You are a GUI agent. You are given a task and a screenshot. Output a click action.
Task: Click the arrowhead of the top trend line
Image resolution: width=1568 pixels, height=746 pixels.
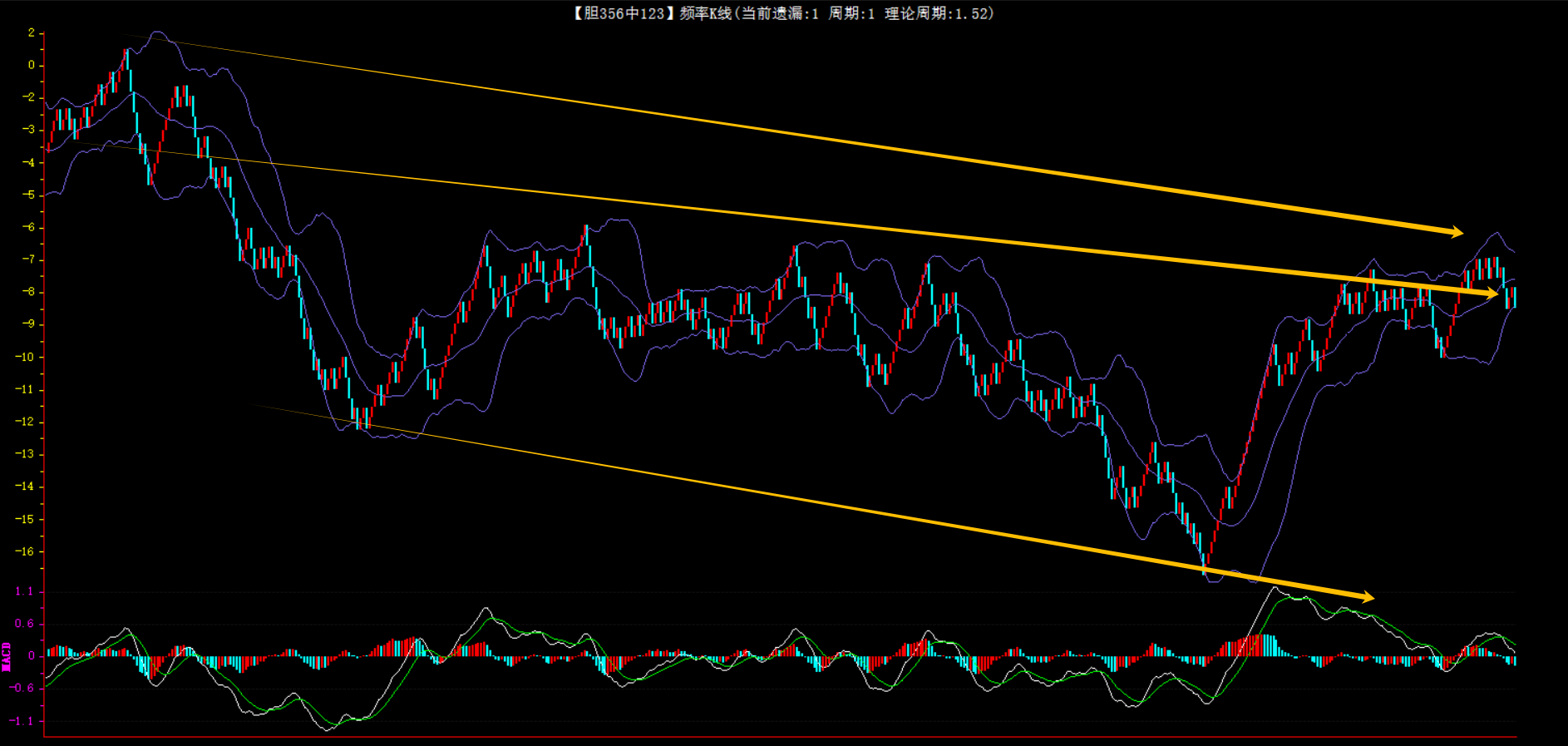(1455, 232)
